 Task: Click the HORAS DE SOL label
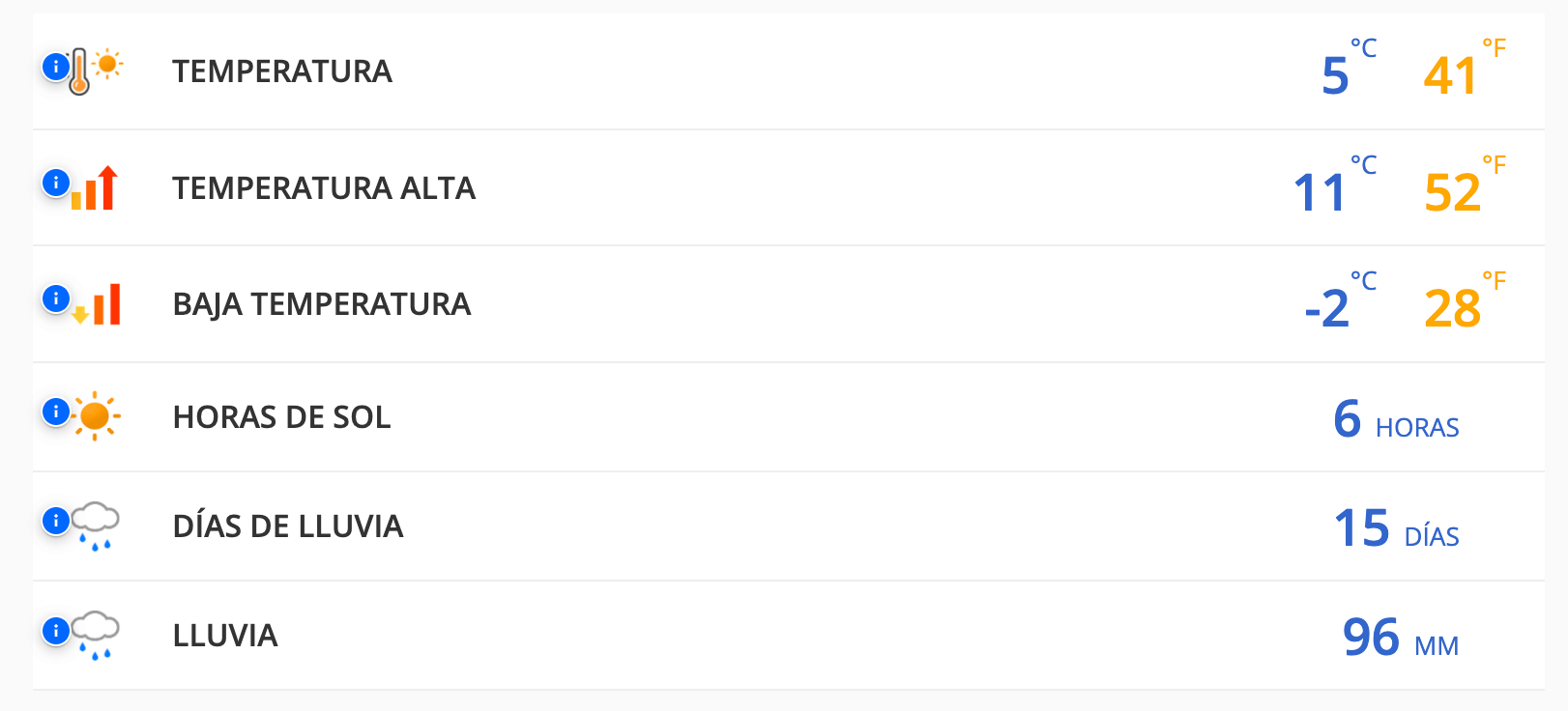(281, 417)
